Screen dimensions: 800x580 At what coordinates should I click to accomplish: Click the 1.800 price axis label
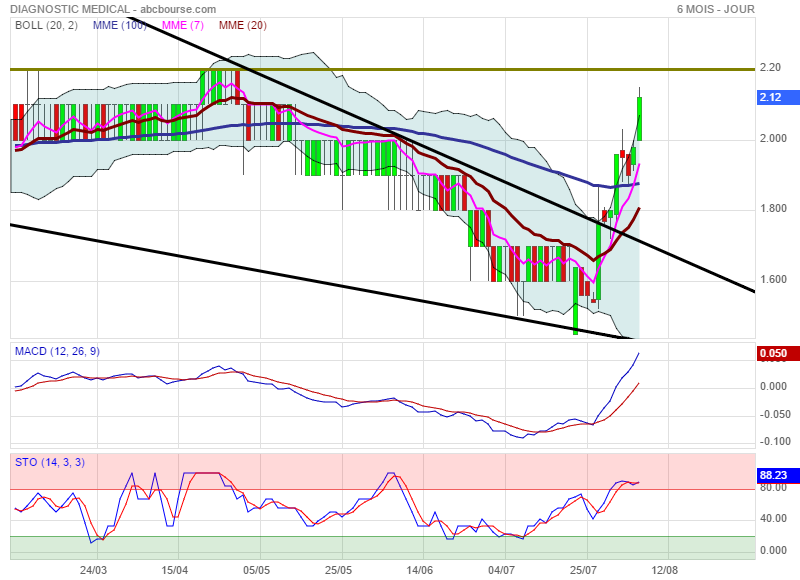[773, 208]
